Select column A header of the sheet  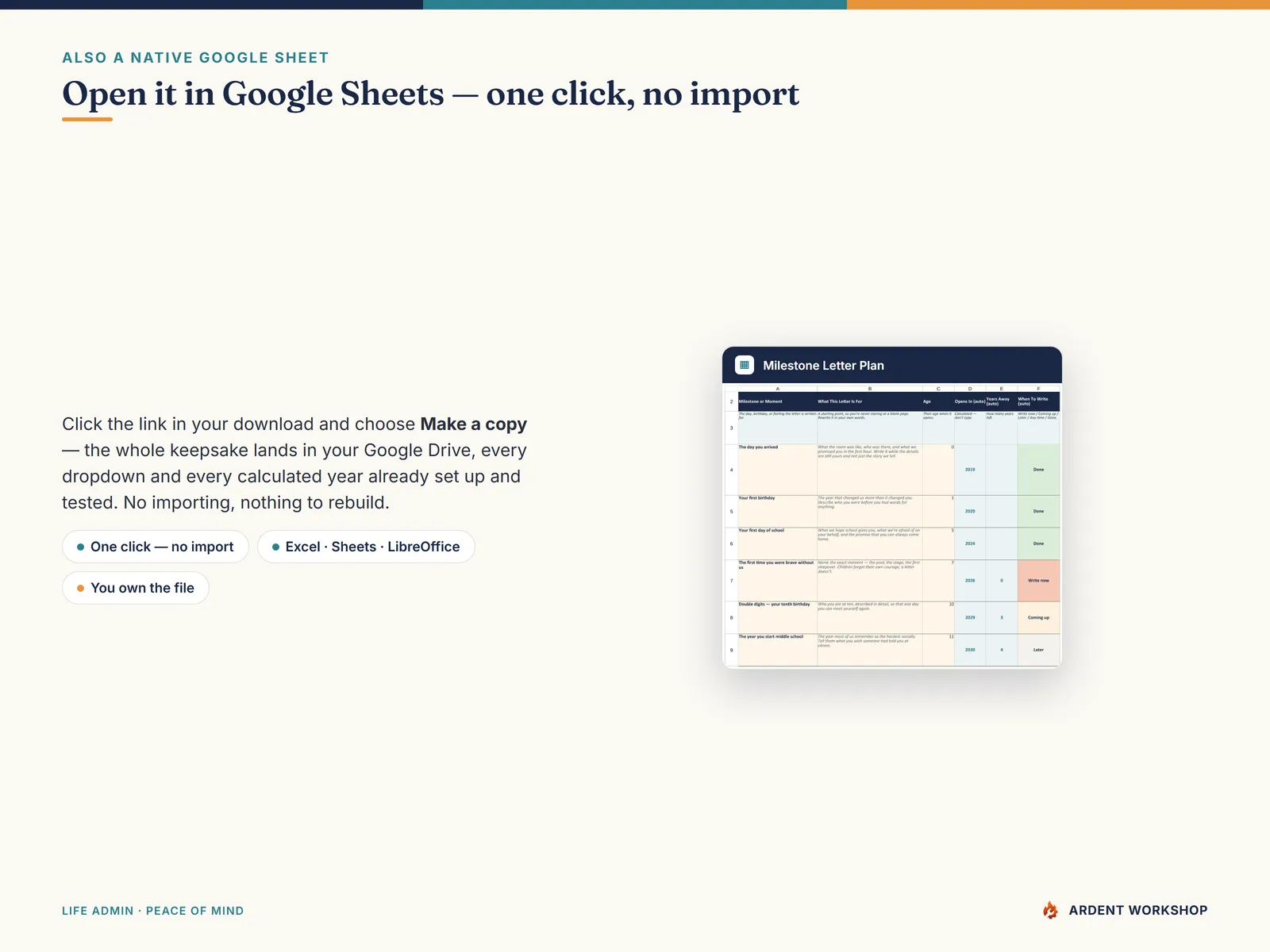(x=777, y=389)
